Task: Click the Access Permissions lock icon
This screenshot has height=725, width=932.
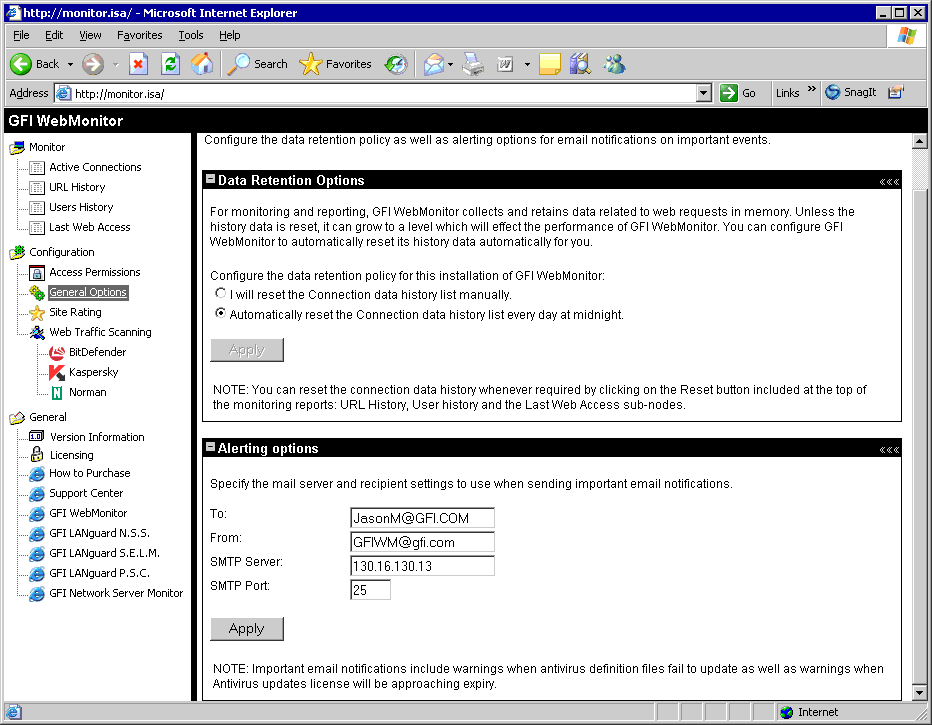Action: [x=37, y=273]
